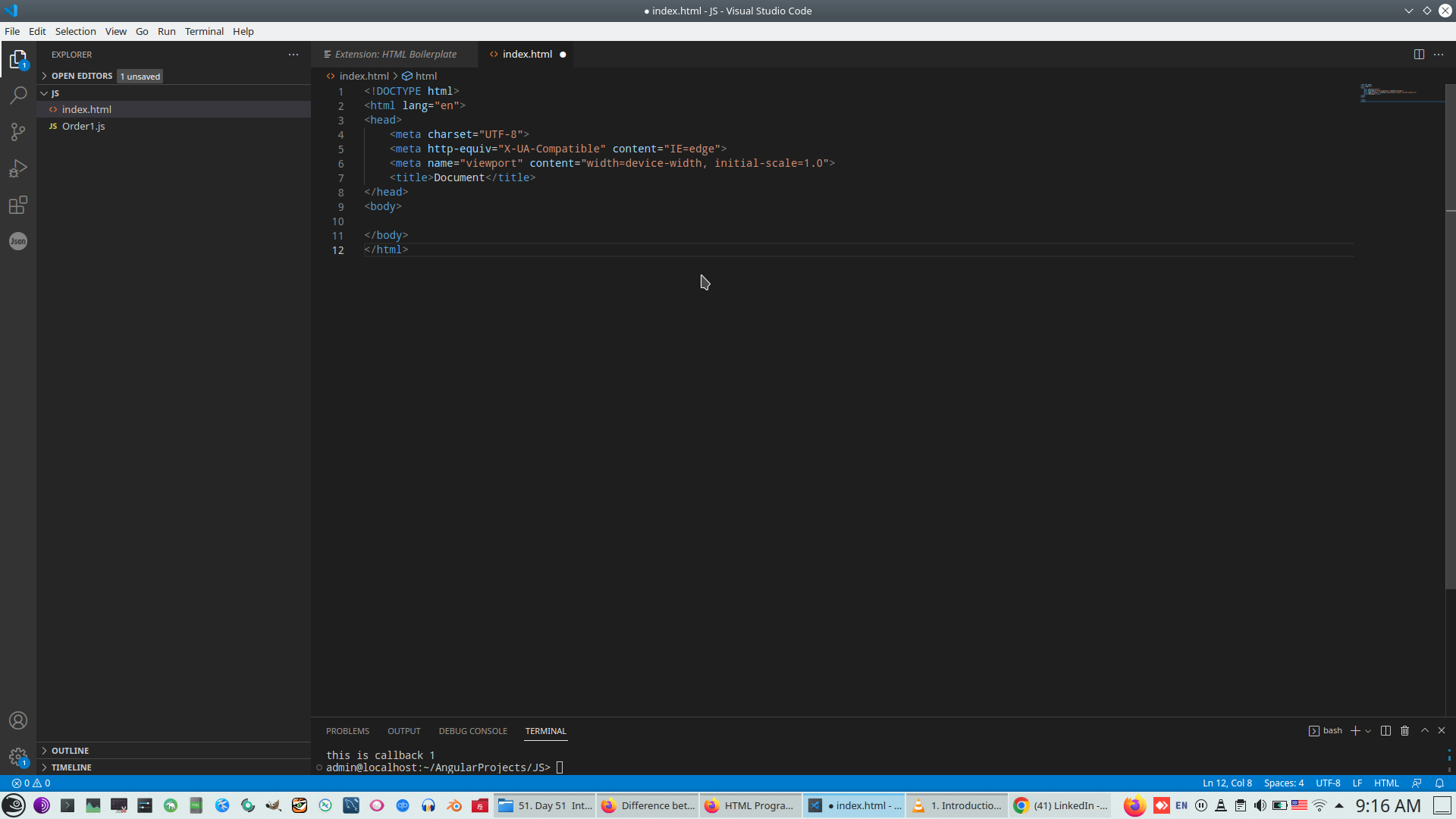Open the Search view in activity bar
The width and height of the screenshot is (1456, 819).
pyautogui.click(x=18, y=95)
